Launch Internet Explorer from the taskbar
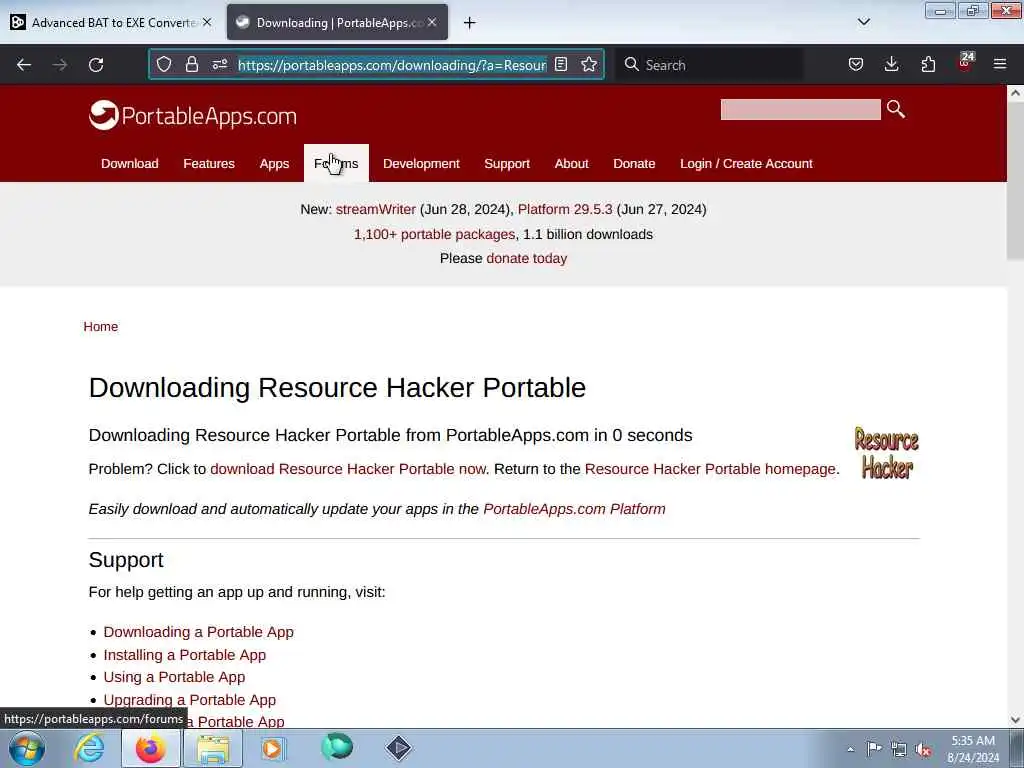This screenshot has width=1024, height=768. coord(89,748)
